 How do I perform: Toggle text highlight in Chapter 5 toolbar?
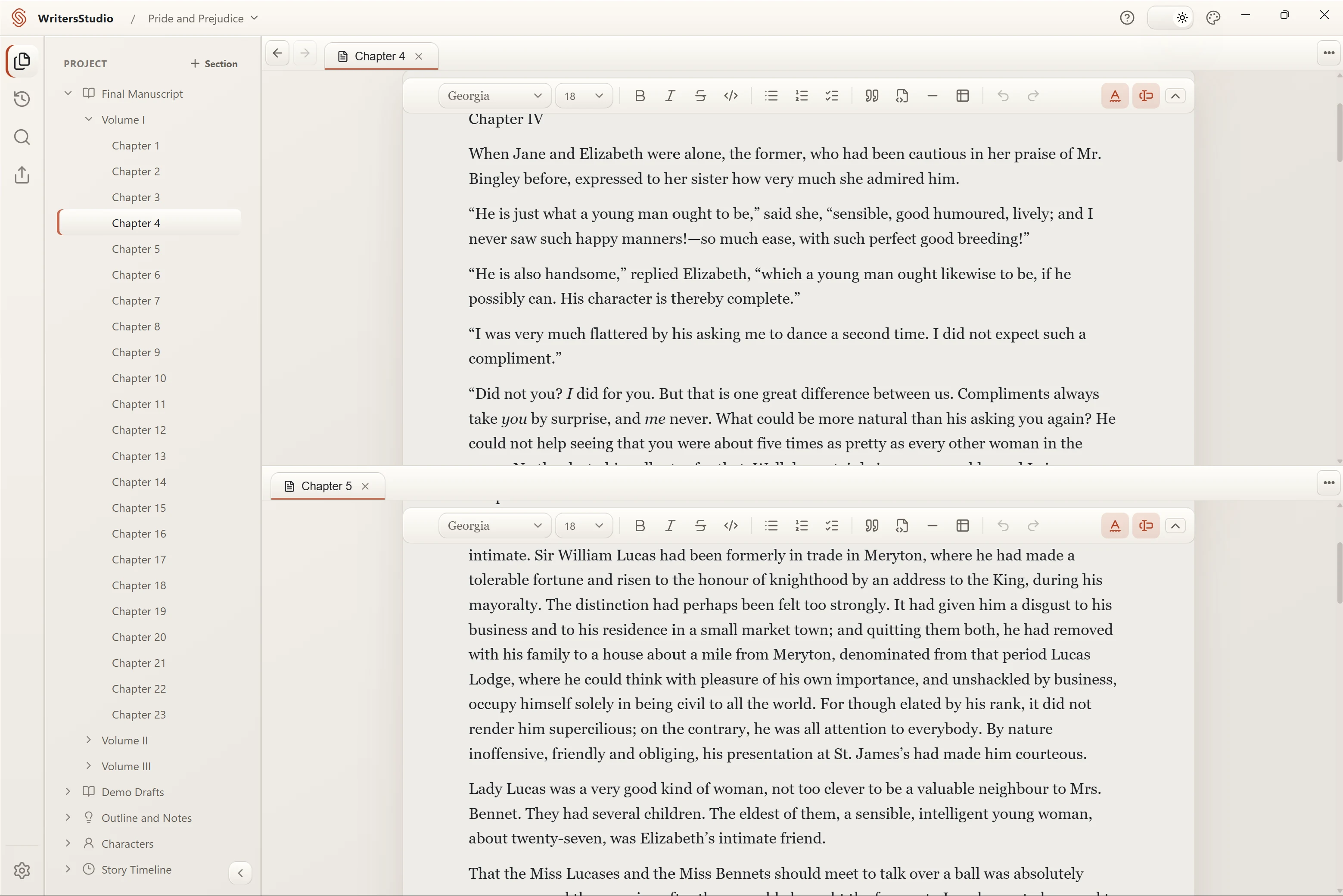pyautogui.click(x=1115, y=526)
